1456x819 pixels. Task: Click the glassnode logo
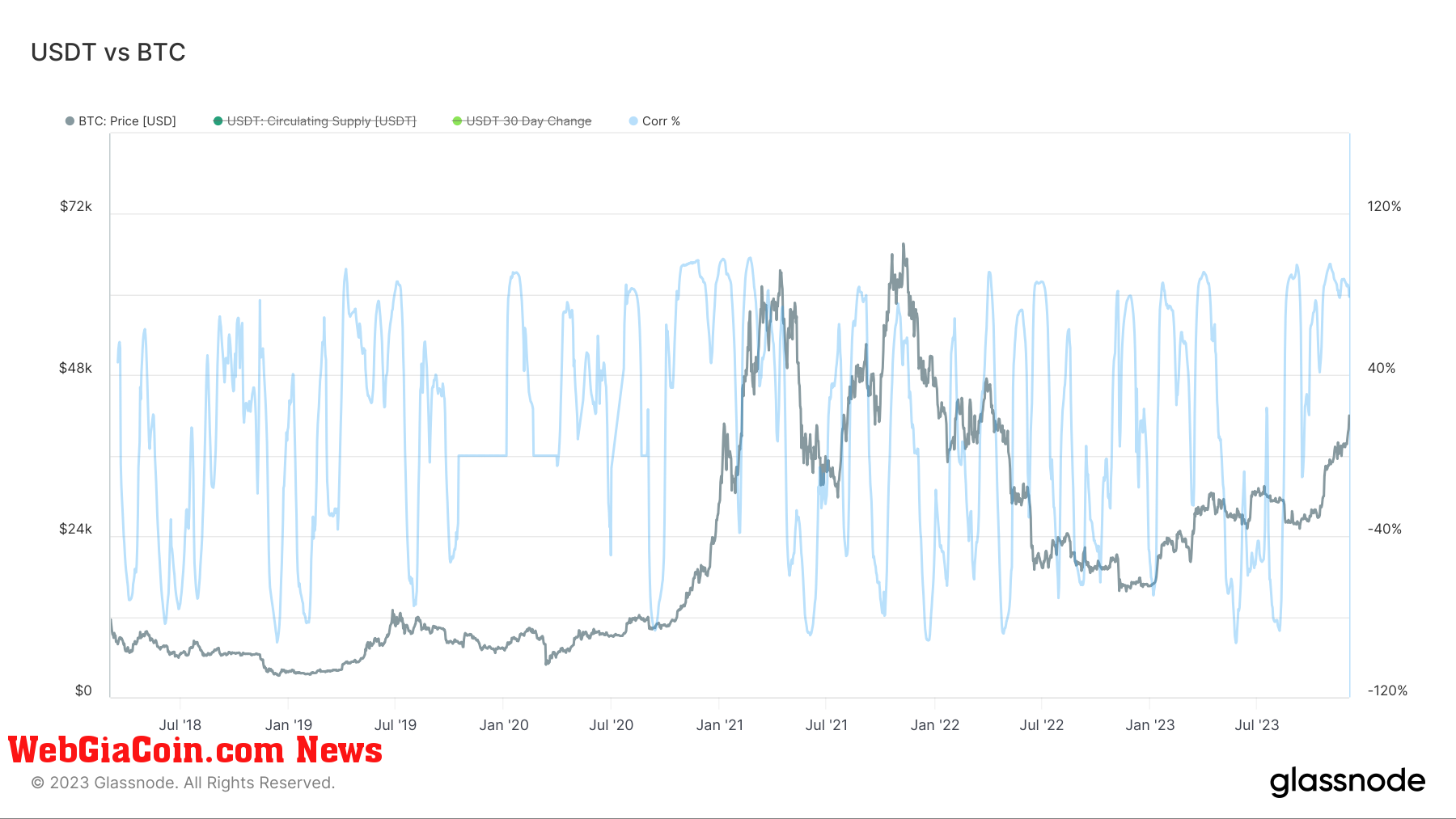(1348, 782)
